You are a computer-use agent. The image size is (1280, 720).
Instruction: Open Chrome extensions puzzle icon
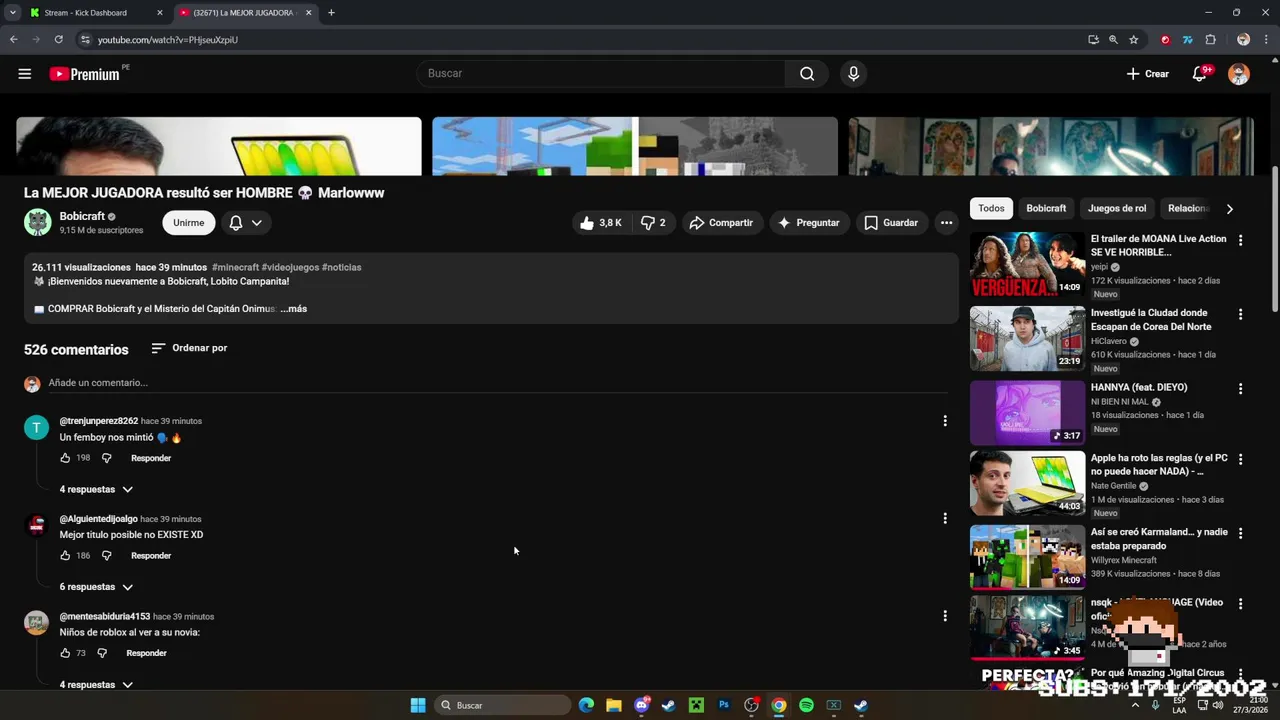point(1211,40)
